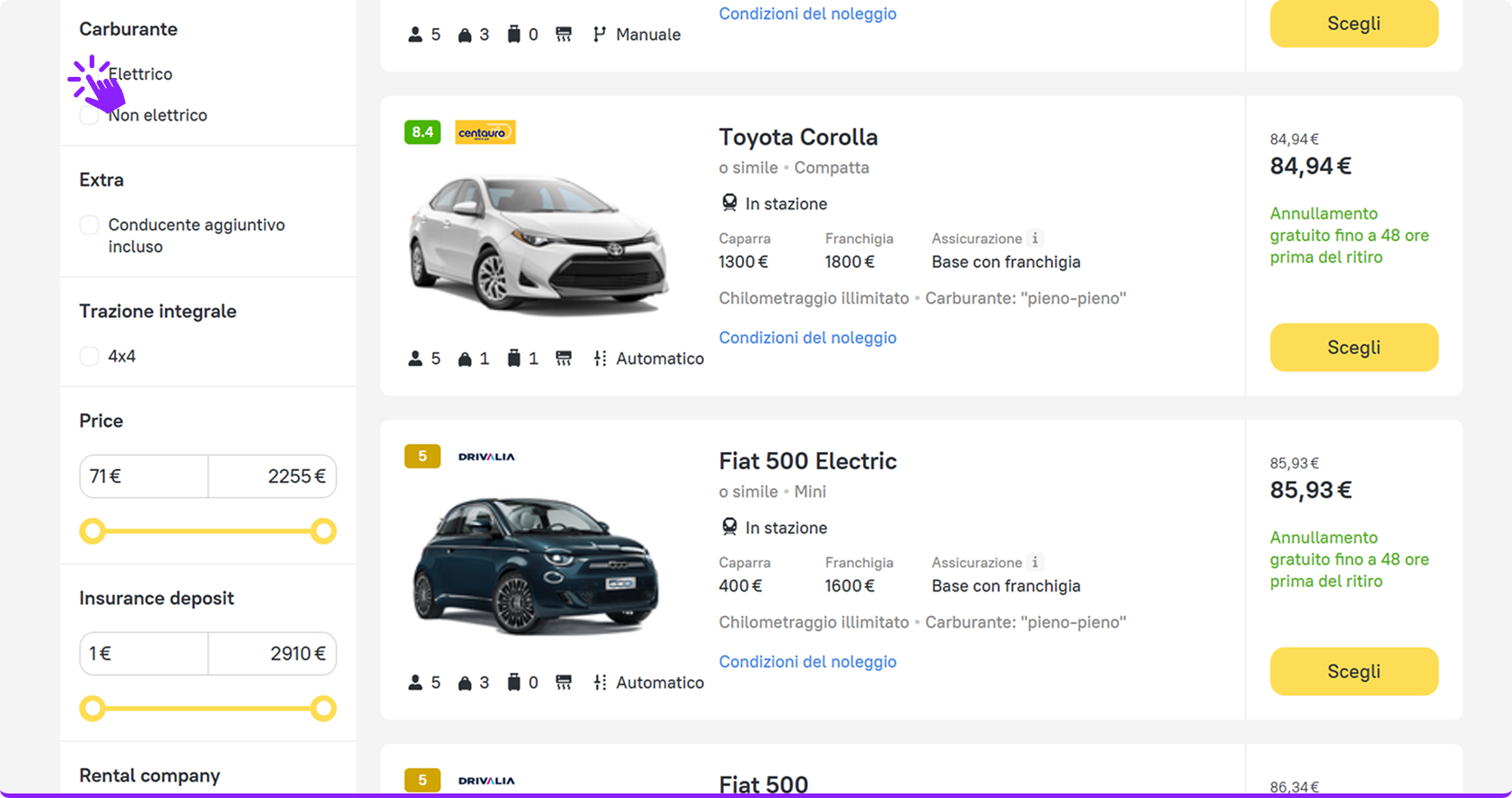Click the Assicurazione info icon for Toyota Corolla

(1035, 238)
